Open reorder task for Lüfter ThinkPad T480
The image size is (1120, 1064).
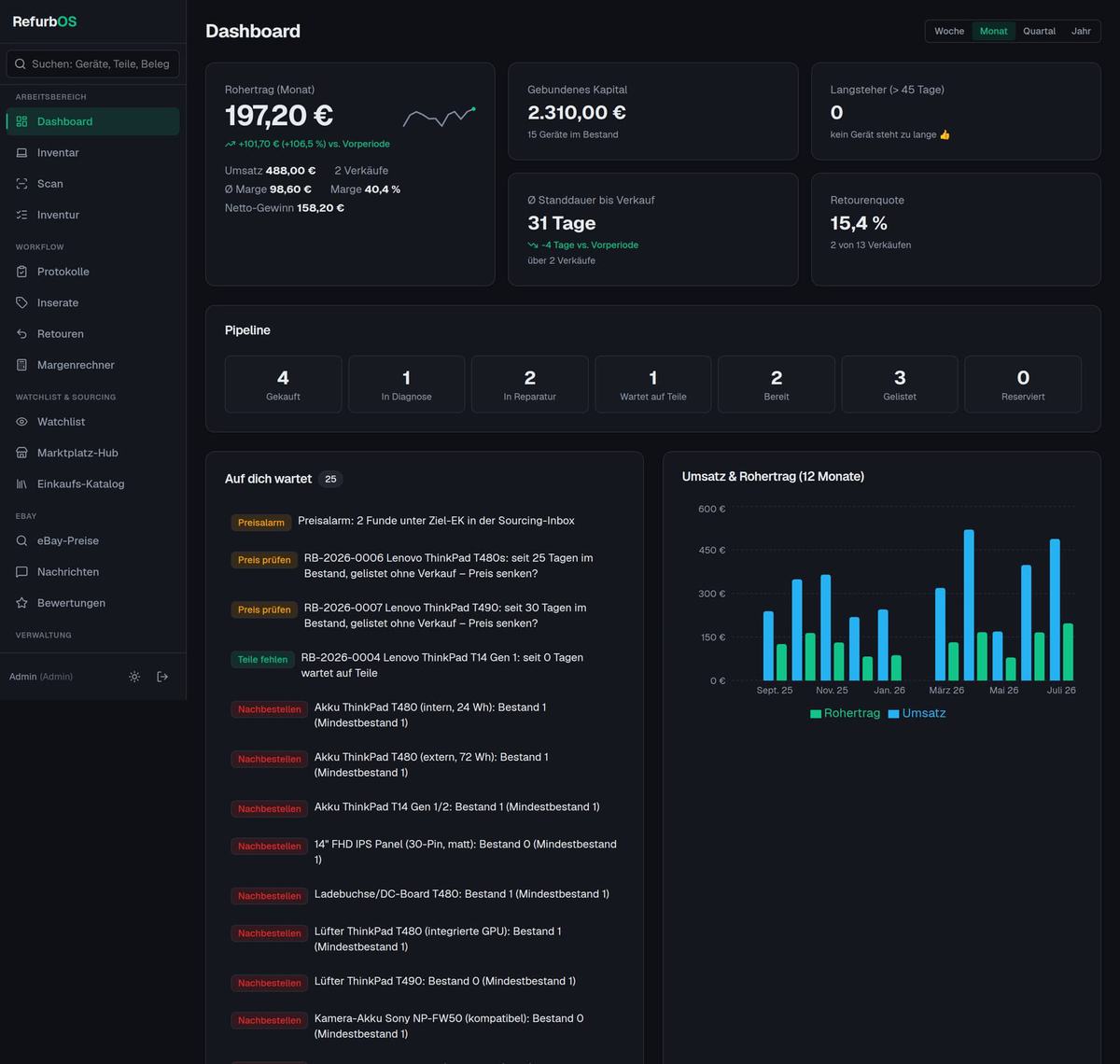tap(425, 939)
